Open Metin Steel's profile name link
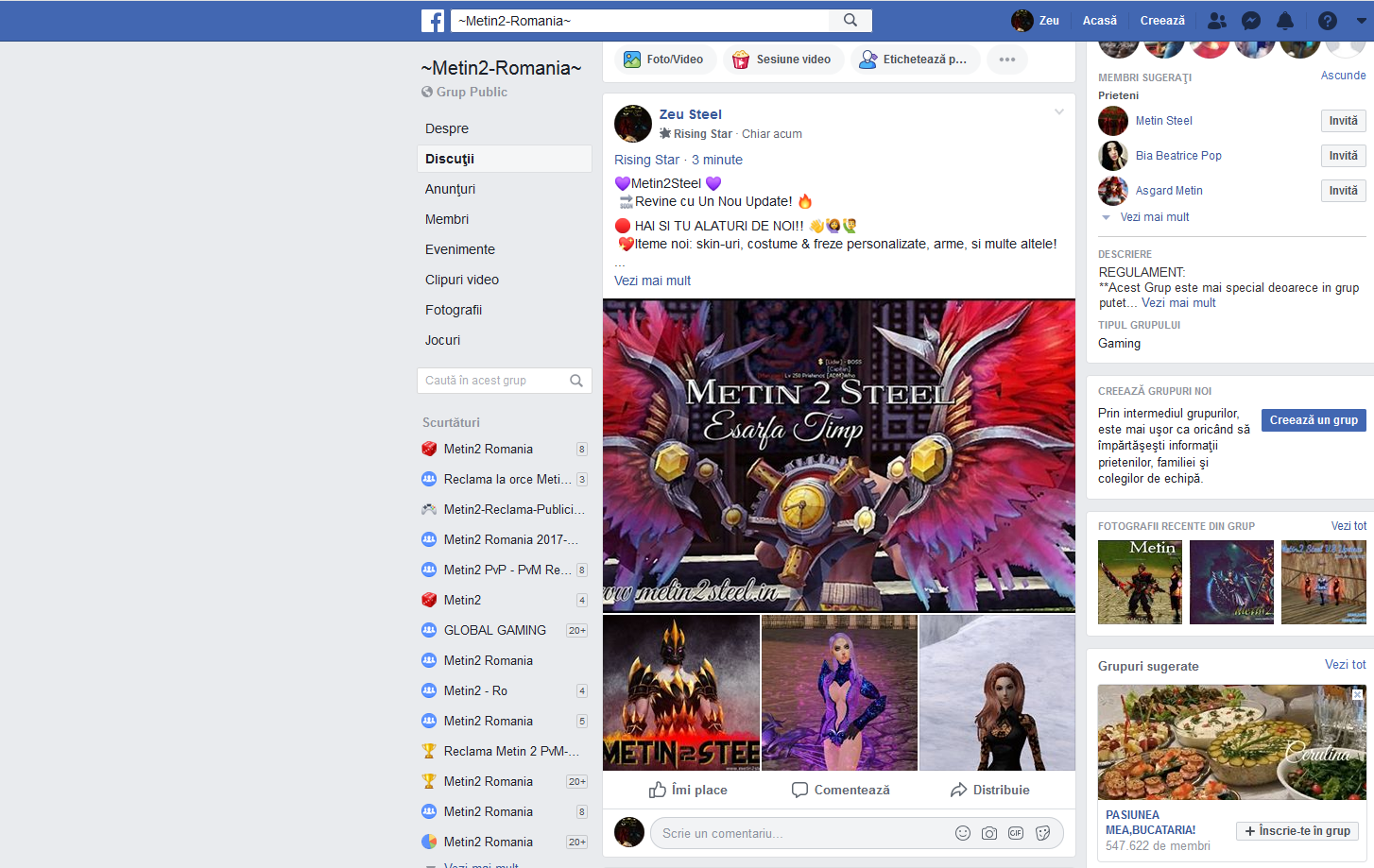This screenshot has width=1374, height=868. 1163,121
